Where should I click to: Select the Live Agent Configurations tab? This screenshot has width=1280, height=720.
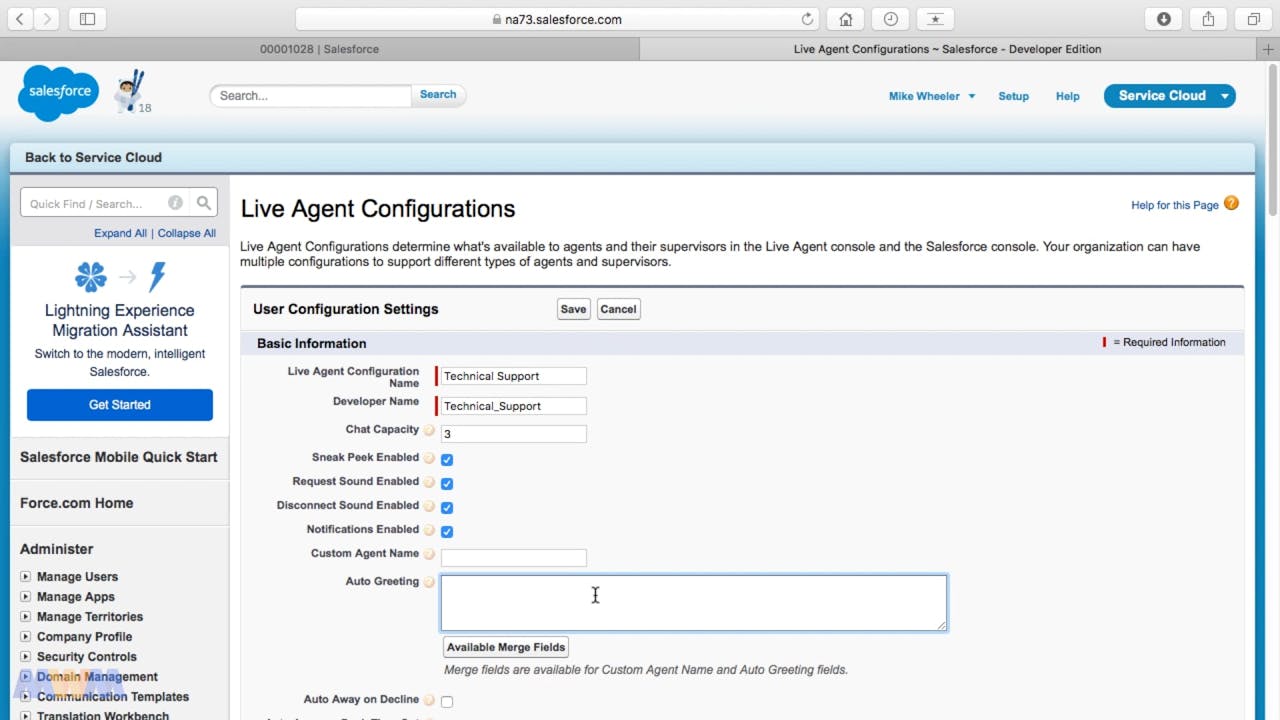[x=947, y=49]
